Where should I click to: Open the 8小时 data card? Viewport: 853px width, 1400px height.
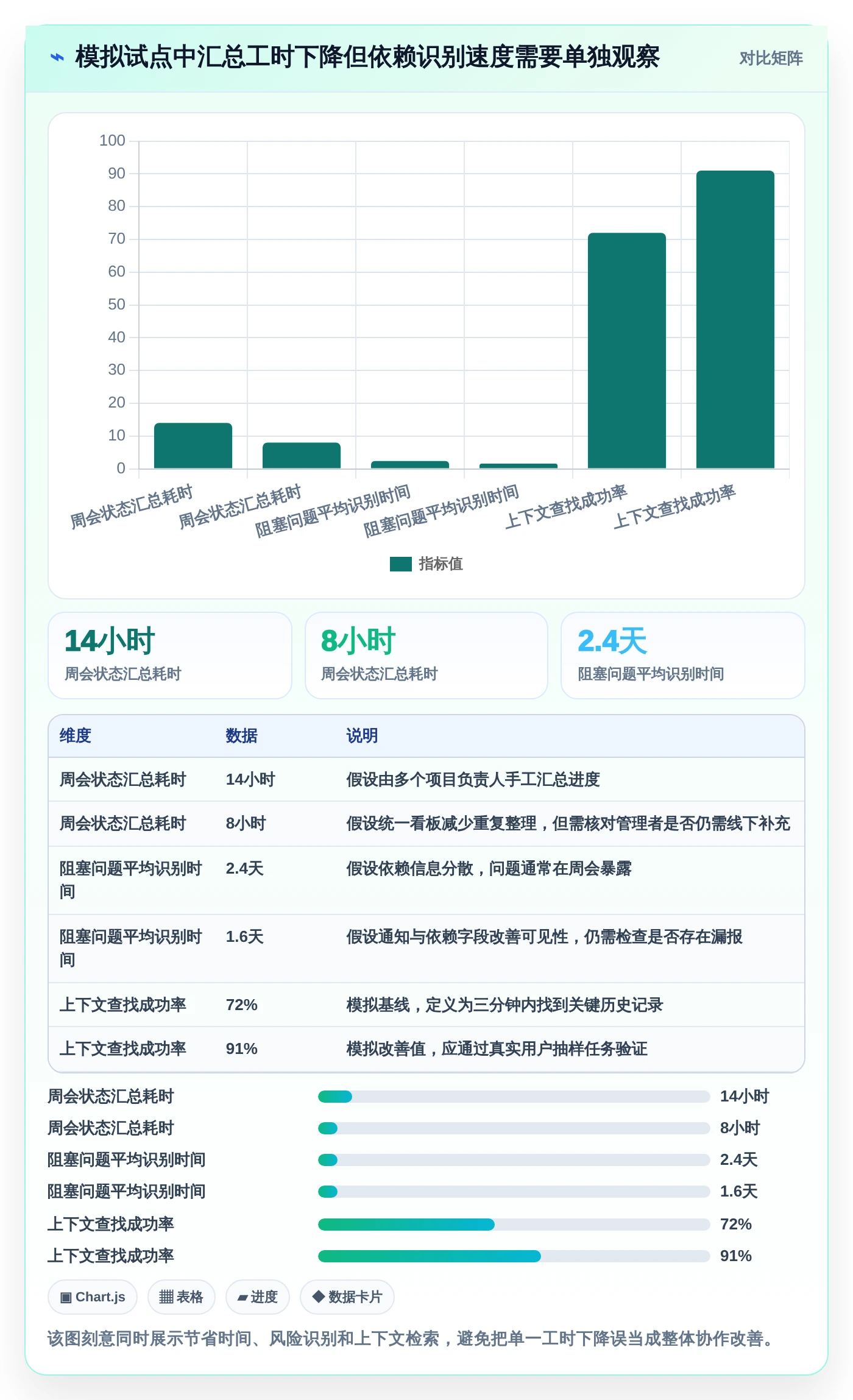(426, 656)
